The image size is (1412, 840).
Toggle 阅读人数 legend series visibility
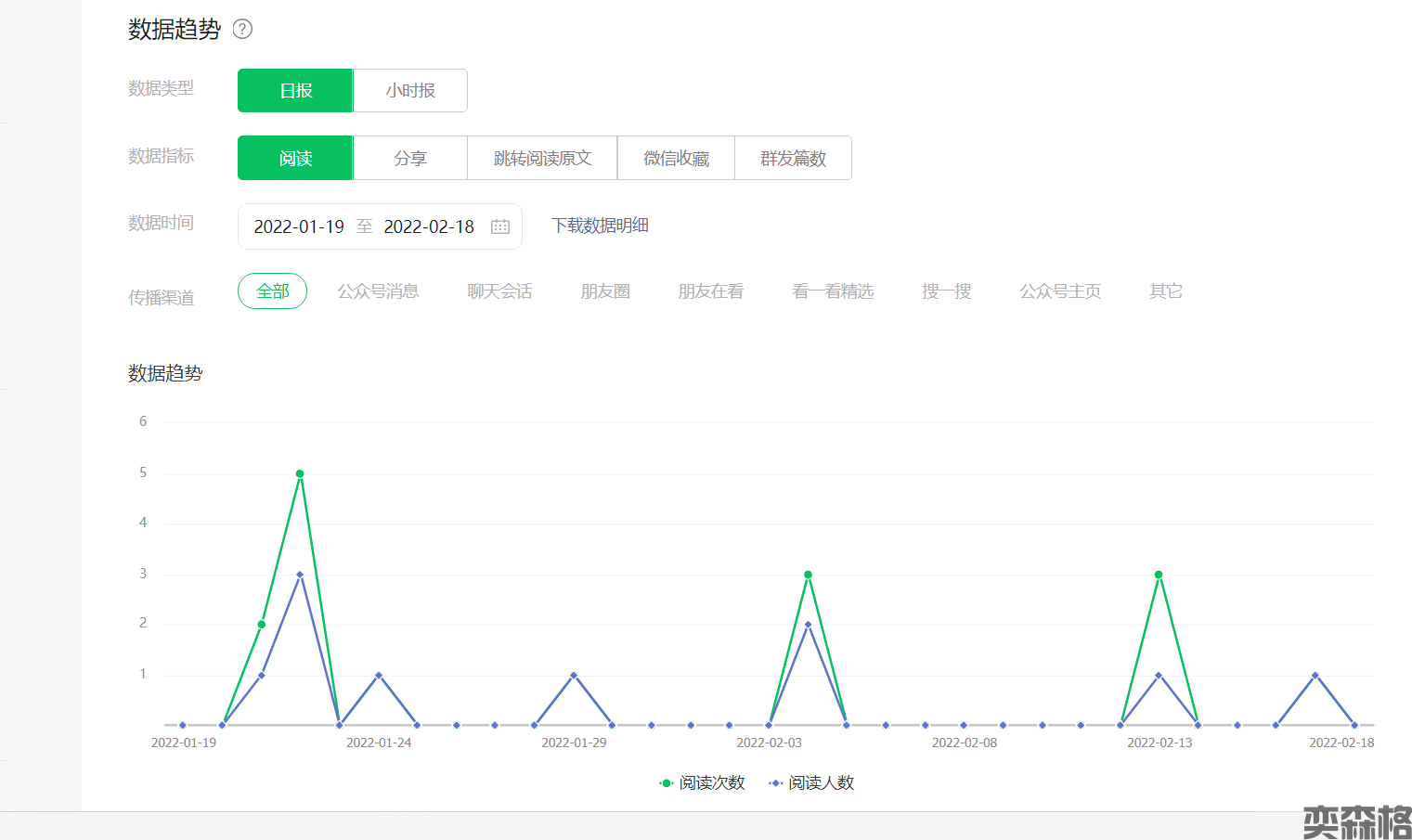coord(811,782)
